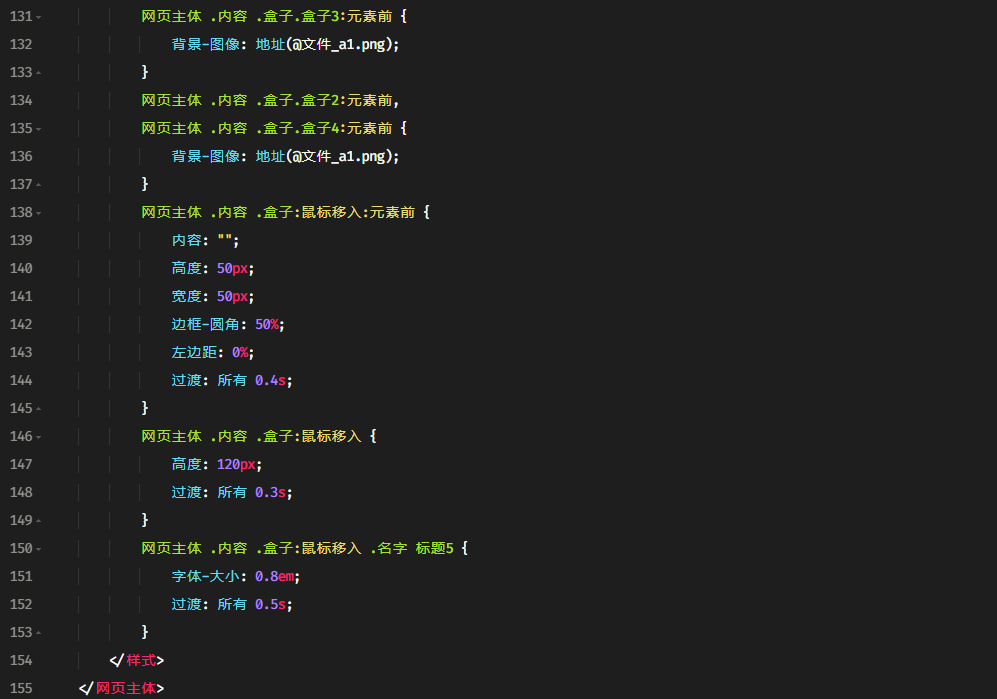Collapse the rule starting on line 135

[39, 129]
